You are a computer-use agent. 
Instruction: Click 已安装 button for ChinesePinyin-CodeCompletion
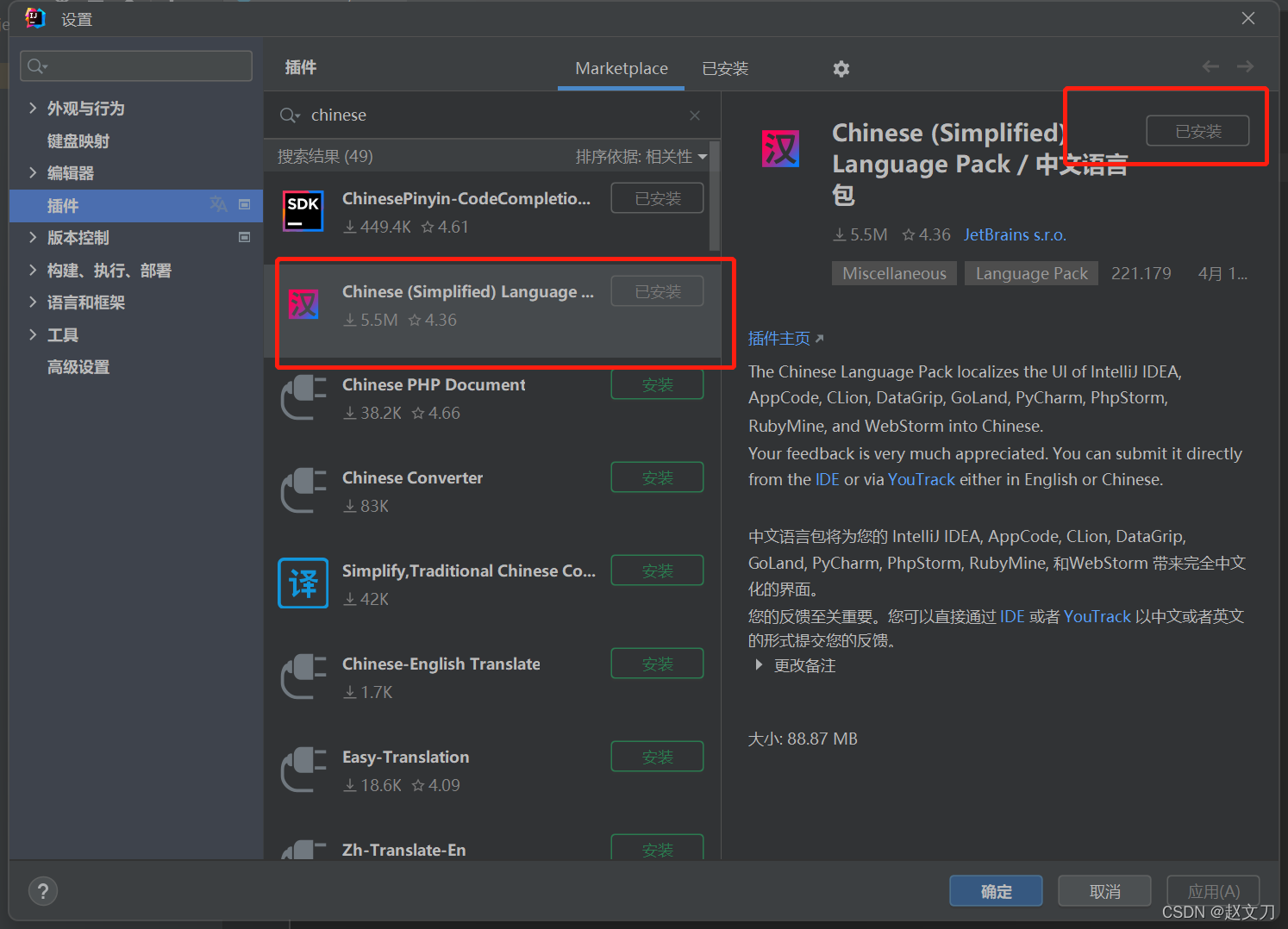pos(657,198)
